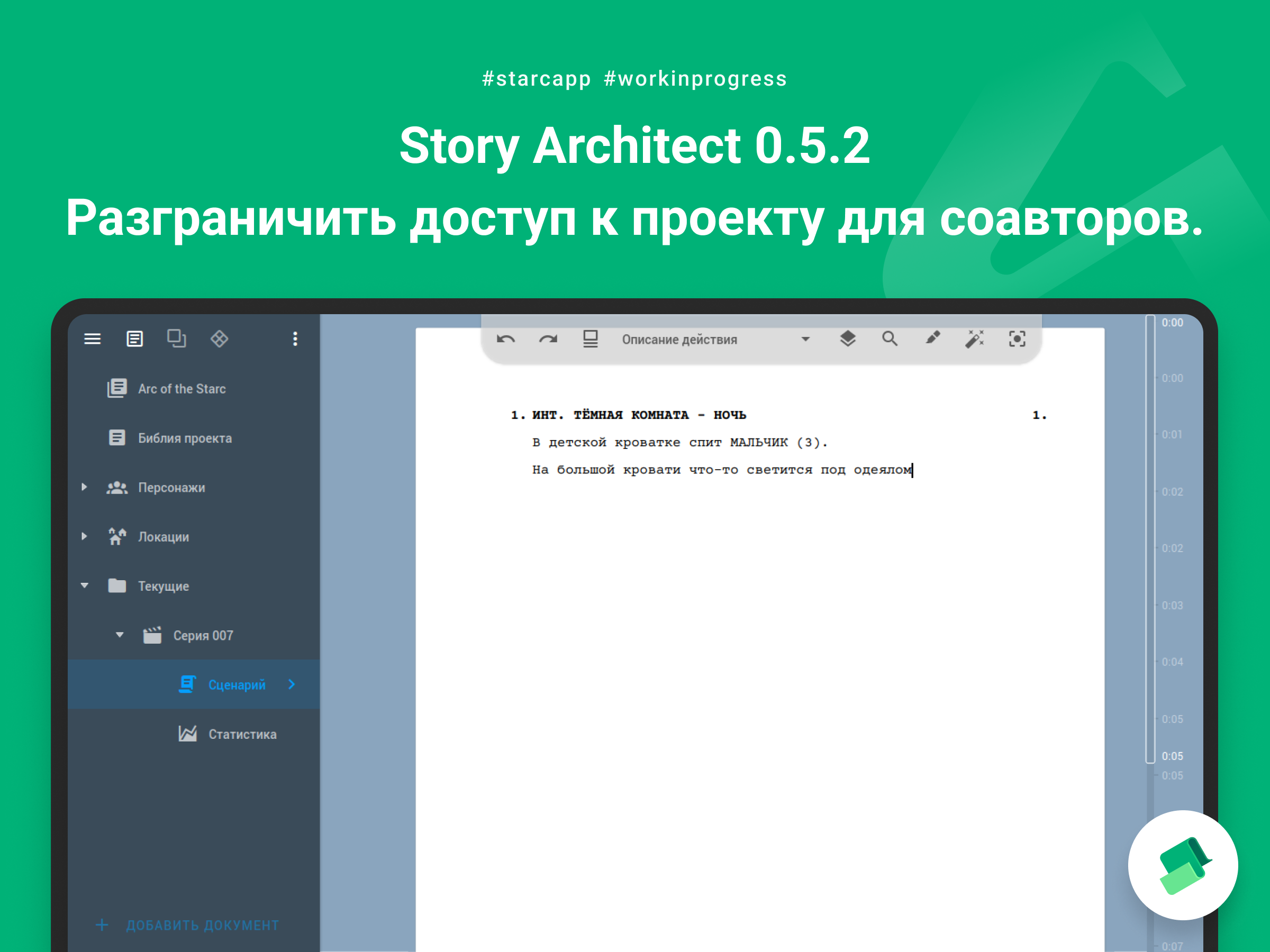Screen dimensions: 1270x952
Task: Click the 0:03 timeline marker
Action: pyautogui.click(x=1172, y=606)
